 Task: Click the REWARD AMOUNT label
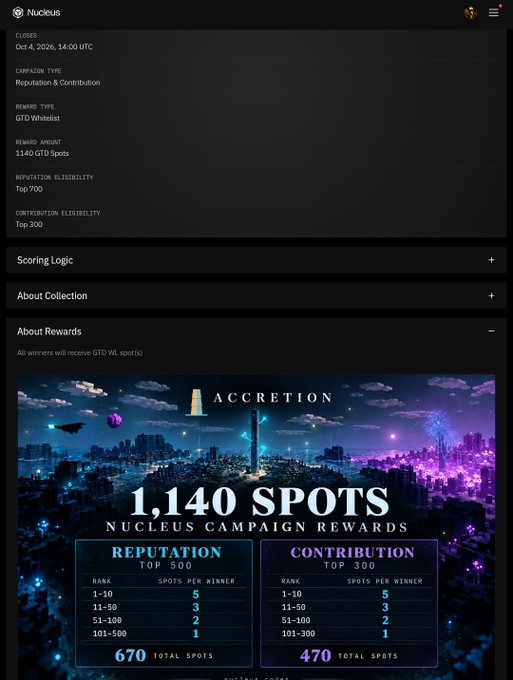pos(39,142)
